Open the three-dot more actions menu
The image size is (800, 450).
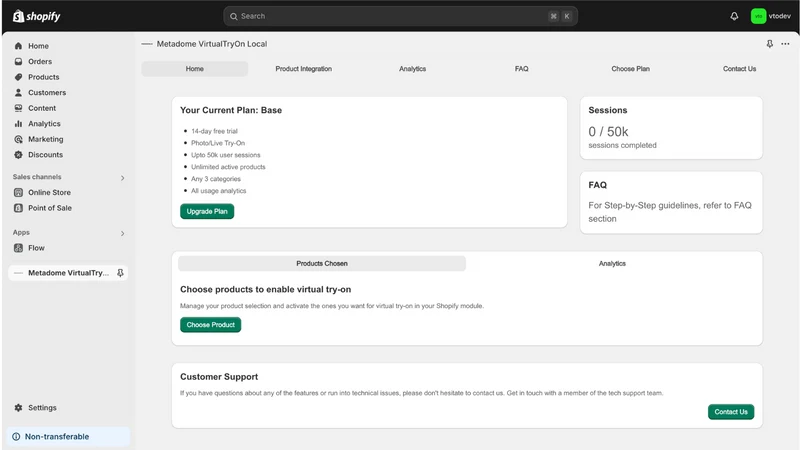(x=785, y=44)
